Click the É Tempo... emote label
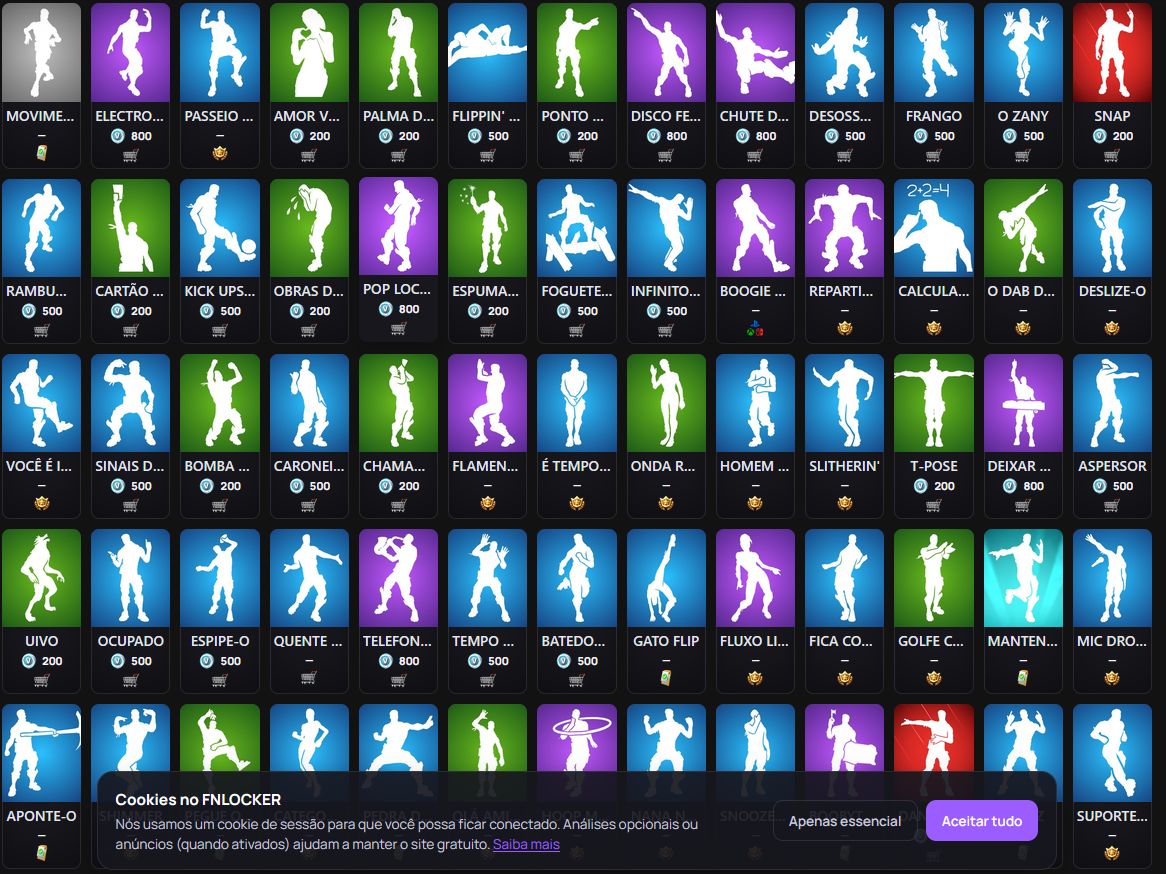1166x874 pixels. [x=576, y=466]
